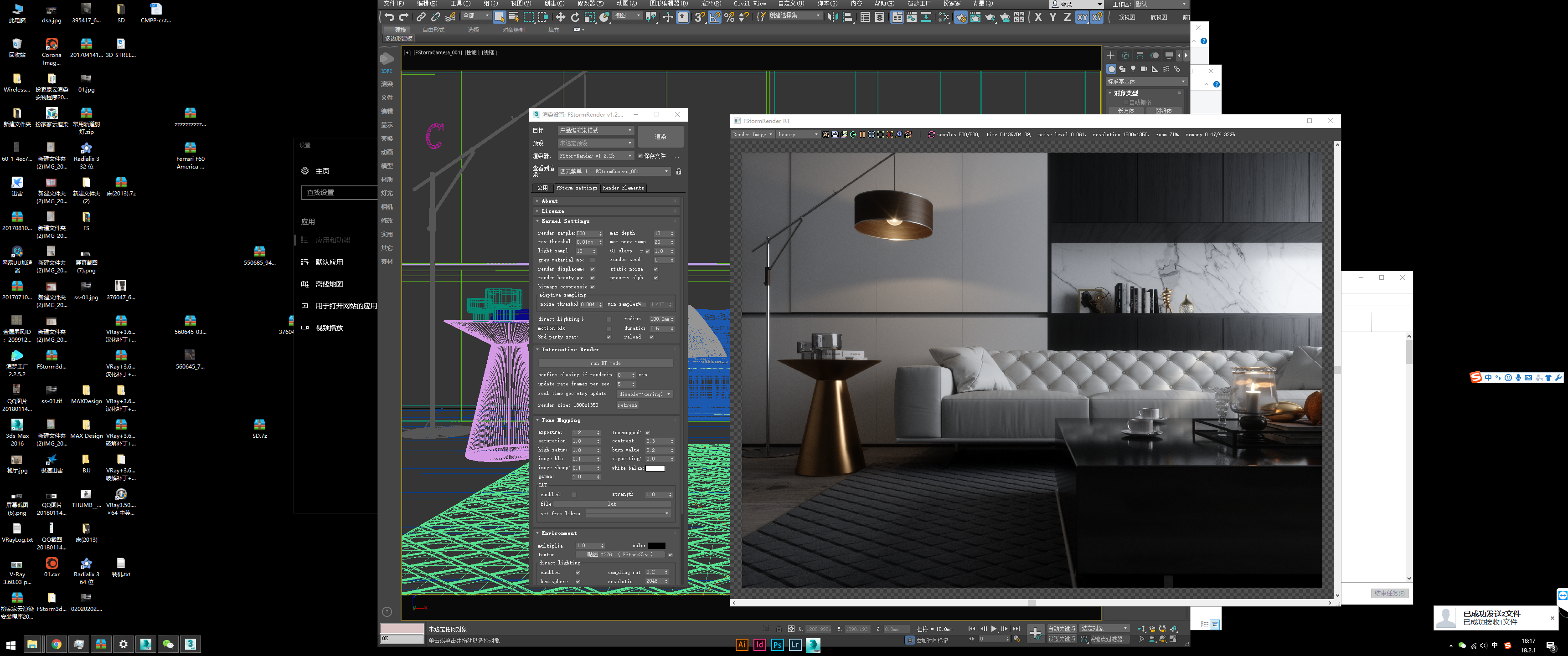Click the save image icon in FStormRender RT
Viewport: 1568px width, 656px height.
835,134
